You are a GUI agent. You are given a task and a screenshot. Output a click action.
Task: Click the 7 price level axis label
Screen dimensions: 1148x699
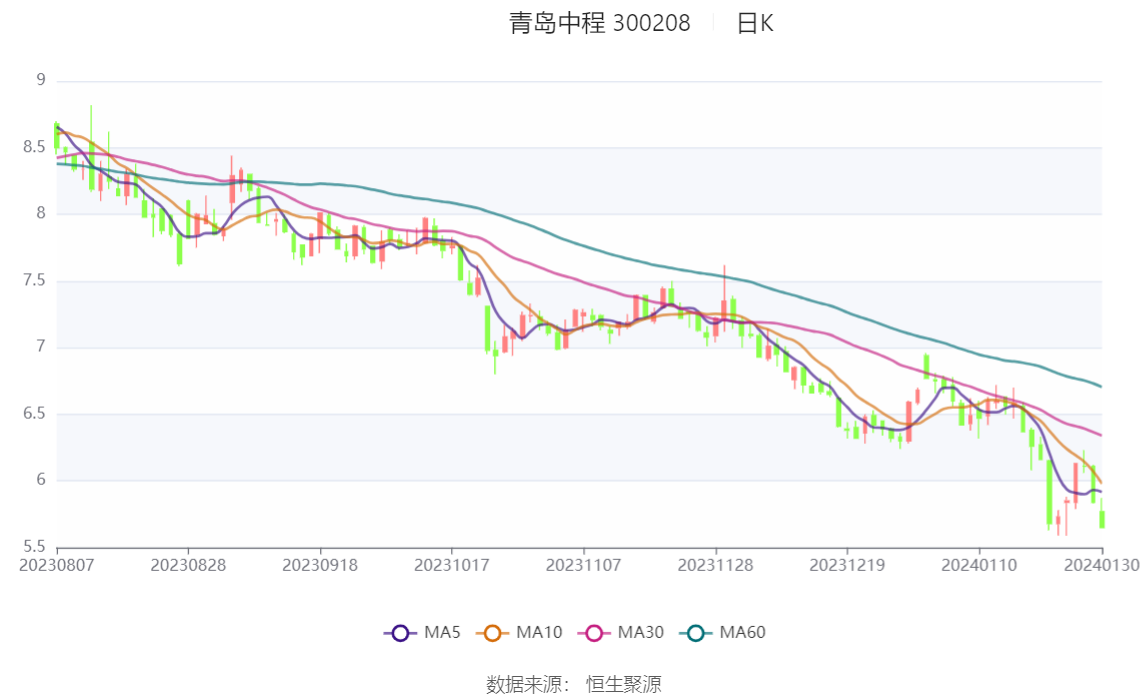(41, 347)
